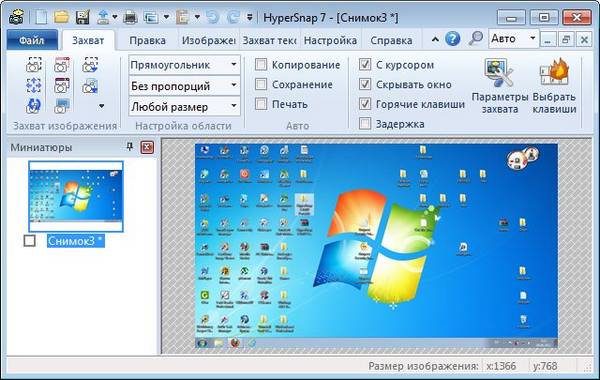Select the Захват ribbon tab
This screenshot has width=600, height=380.
[88, 40]
